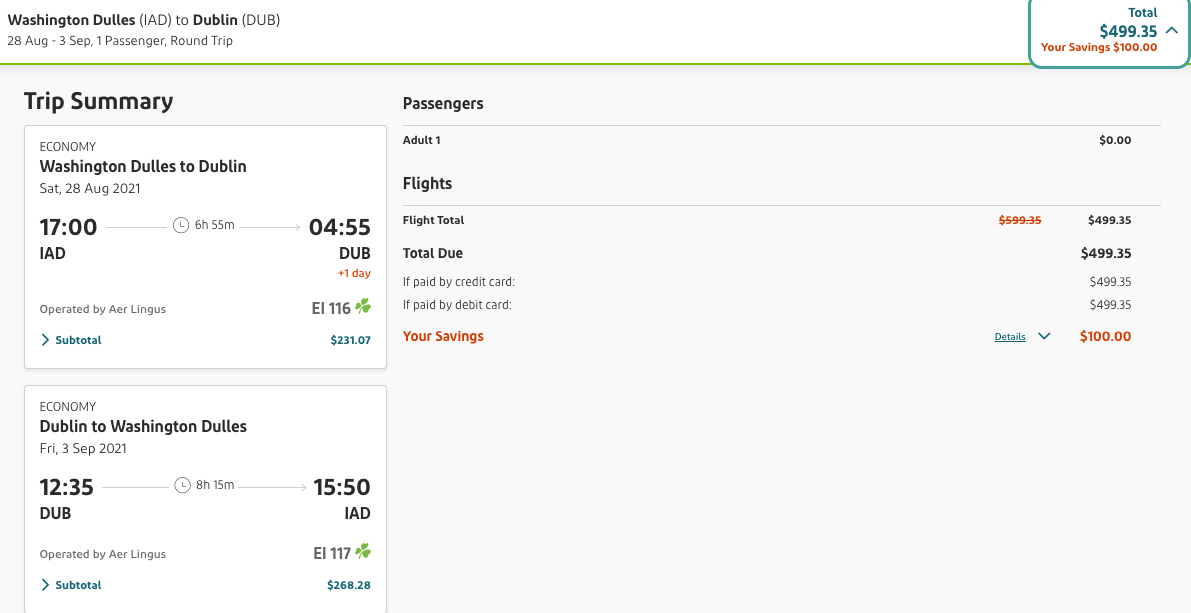Viewport: 1191px width, 613px height.
Task: Click the return subtotal amount $268.28
Action: tap(348, 585)
